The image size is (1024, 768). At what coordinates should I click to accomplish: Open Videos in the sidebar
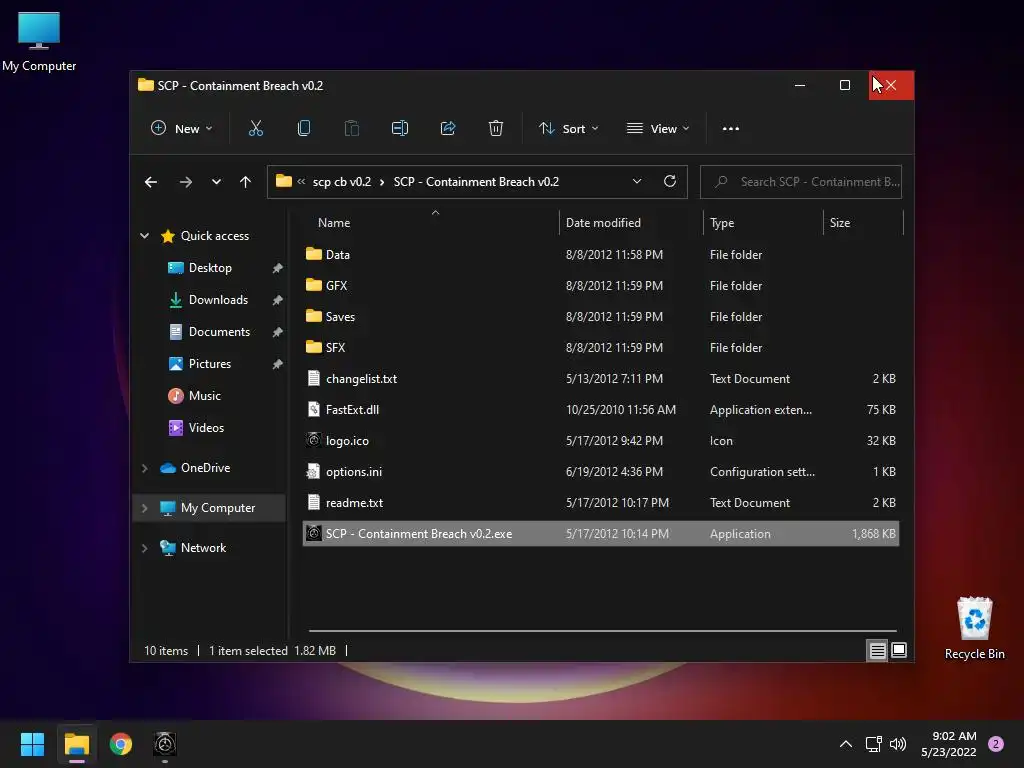pyautogui.click(x=206, y=428)
